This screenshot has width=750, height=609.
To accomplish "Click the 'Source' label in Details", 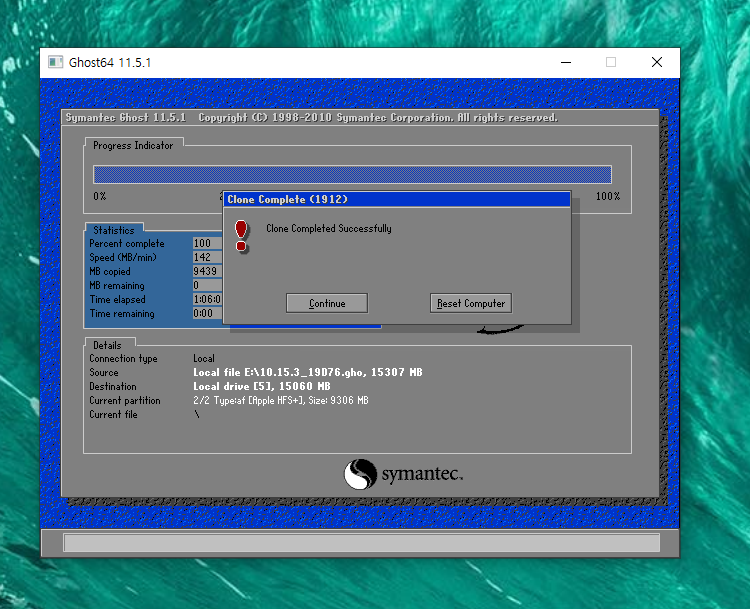I will [x=104, y=373].
